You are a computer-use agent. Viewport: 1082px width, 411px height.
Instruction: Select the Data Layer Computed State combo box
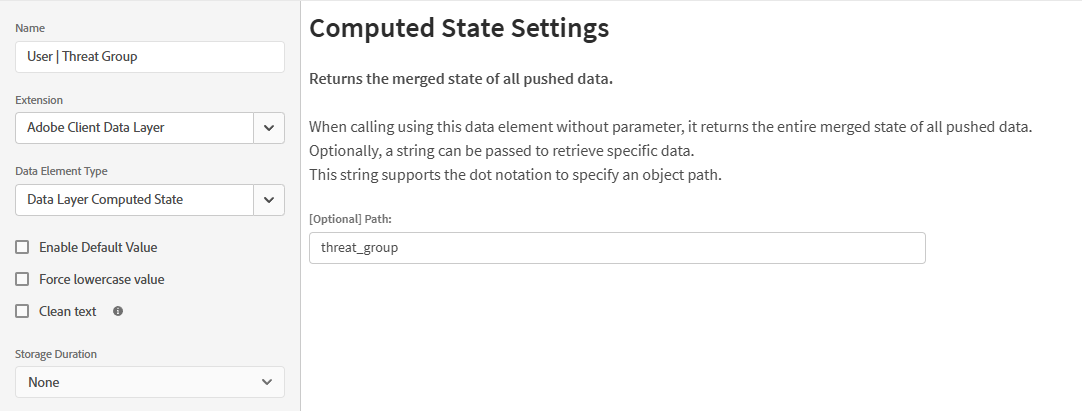[135, 200]
